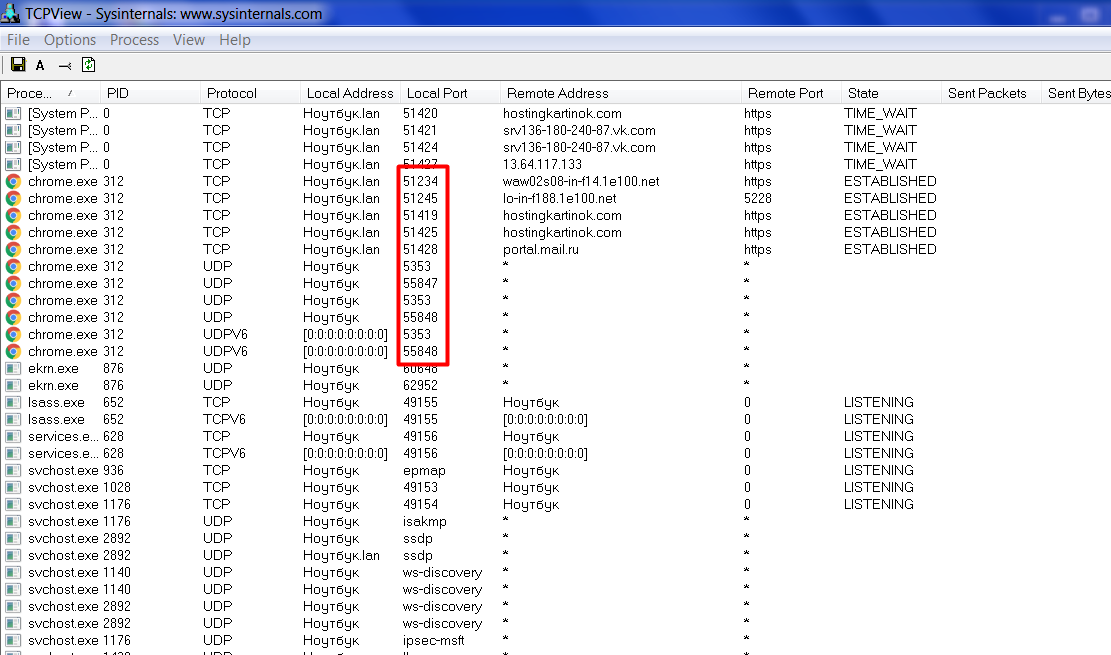Open the Options menu
This screenshot has height=655, width=1111.
pyautogui.click(x=69, y=40)
